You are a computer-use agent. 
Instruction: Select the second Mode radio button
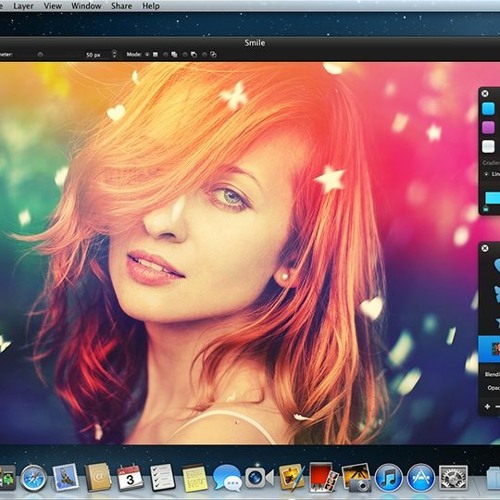[x=166, y=54]
